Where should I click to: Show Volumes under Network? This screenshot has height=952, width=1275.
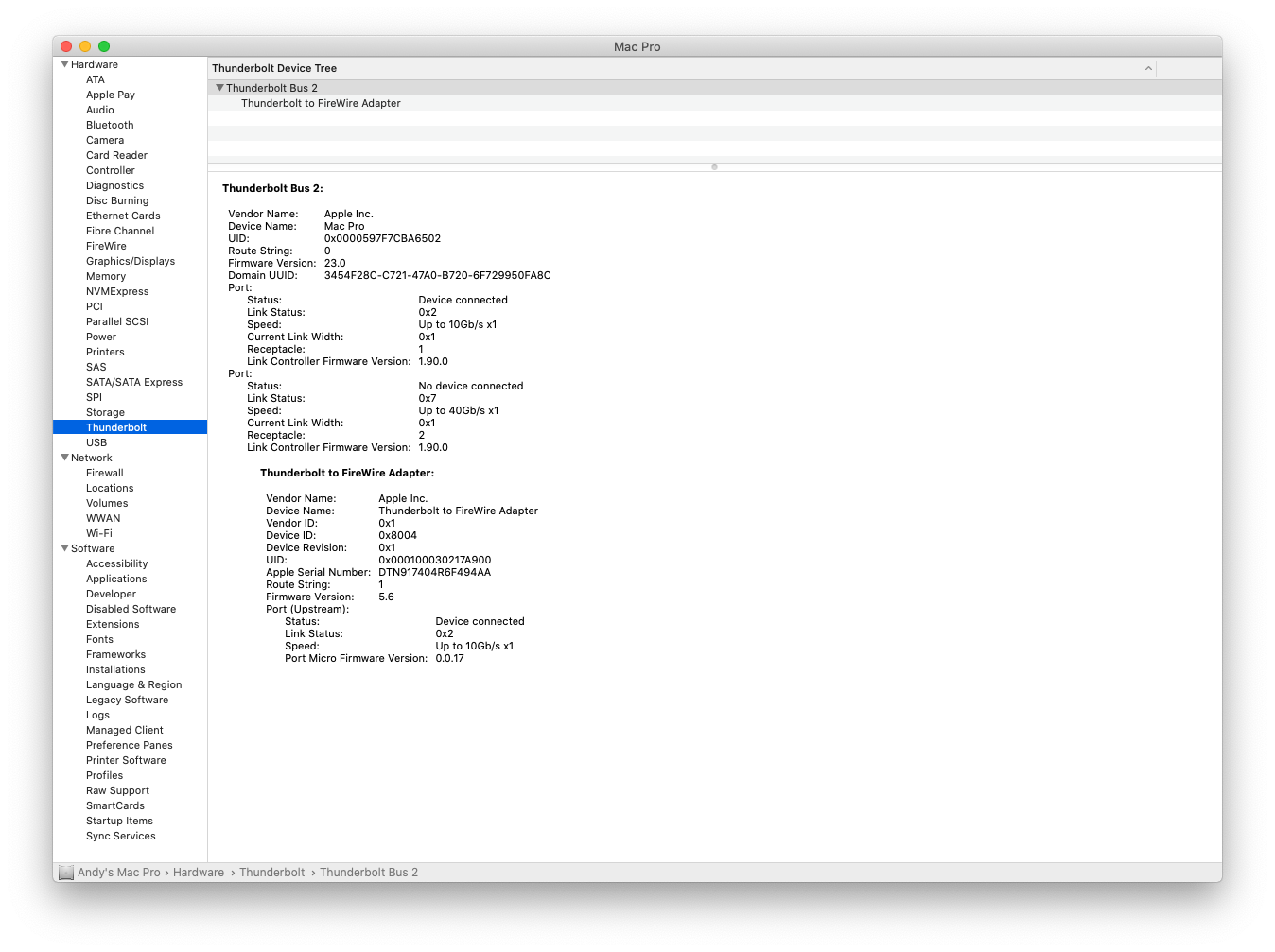point(107,503)
